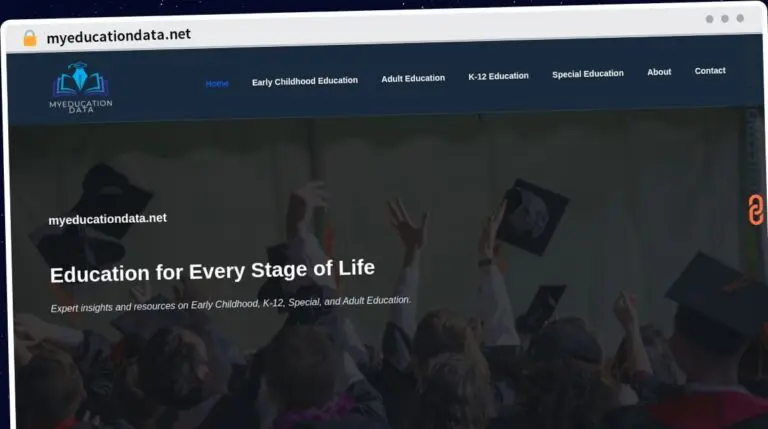The width and height of the screenshot is (768, 429).
Task: Click the orange padlock security icon
Action: click(30, 38)
